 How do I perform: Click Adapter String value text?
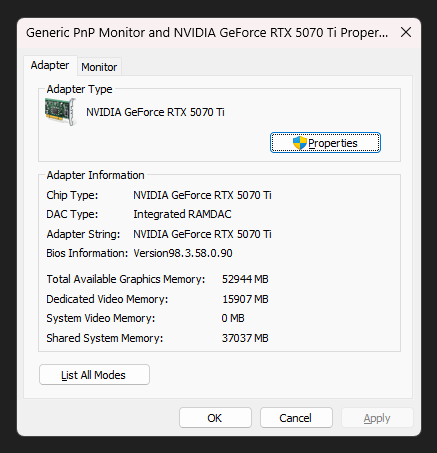coord(202,234)
